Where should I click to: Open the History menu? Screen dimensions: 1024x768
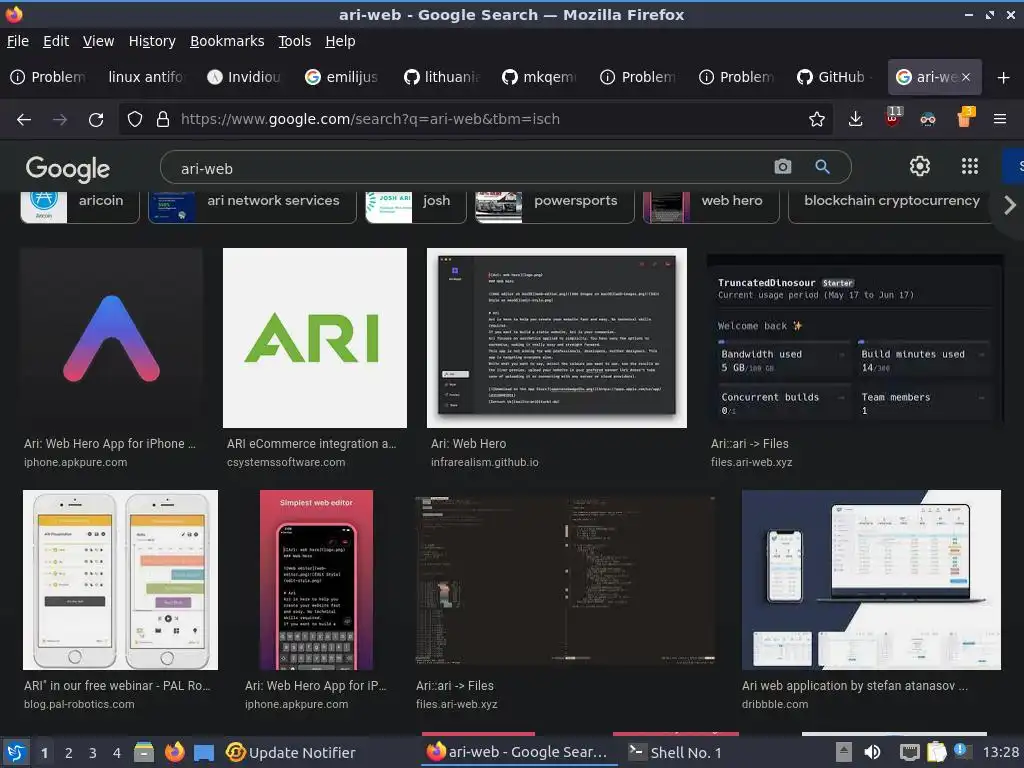(152, 41)
